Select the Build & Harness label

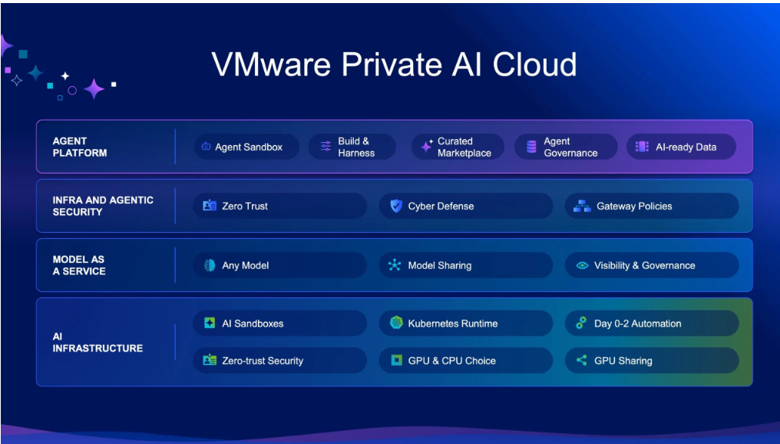click(x=356, y=147)
